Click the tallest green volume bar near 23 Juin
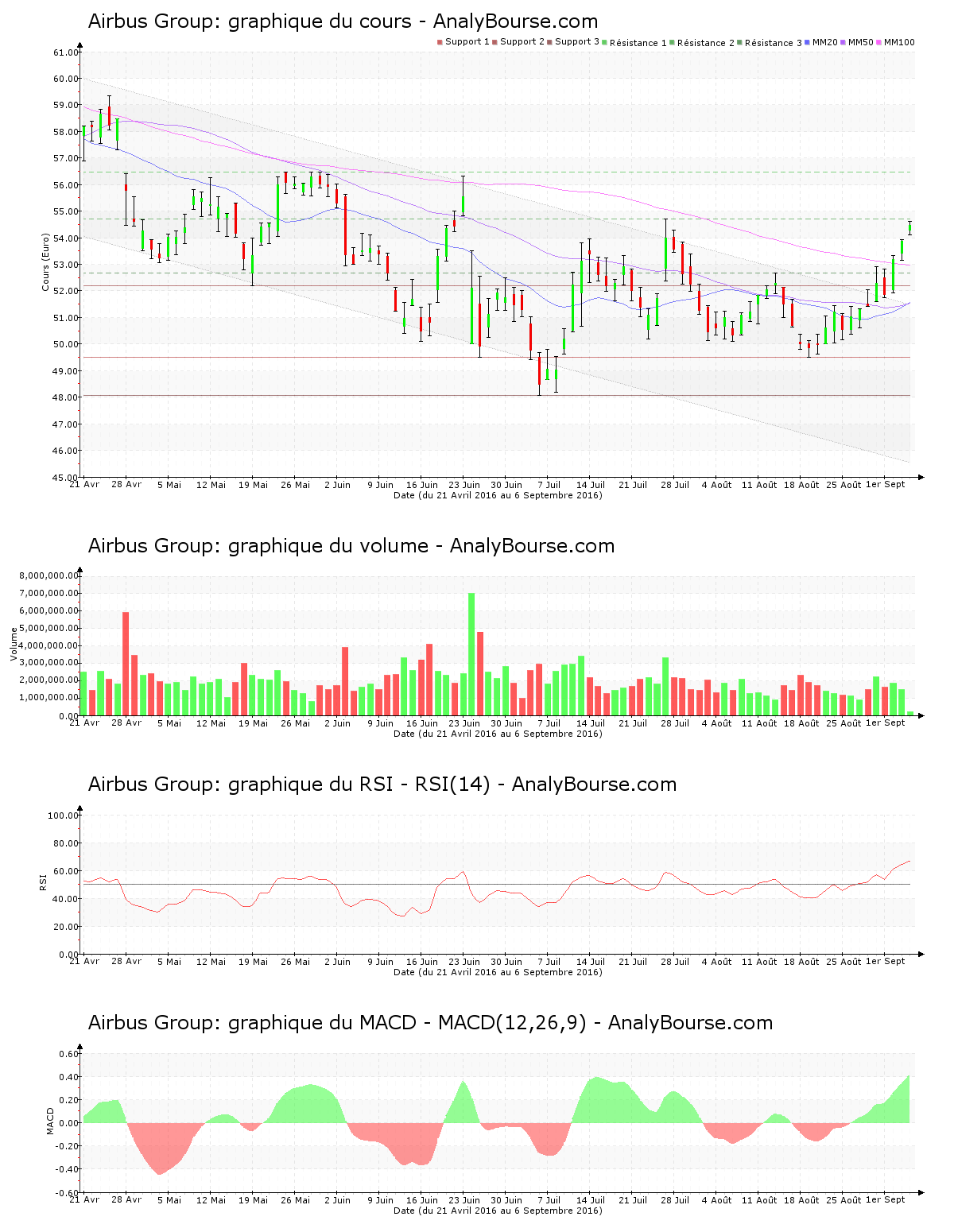The height and width of the screenshot is (1232, 954). (x=471, y=654)
